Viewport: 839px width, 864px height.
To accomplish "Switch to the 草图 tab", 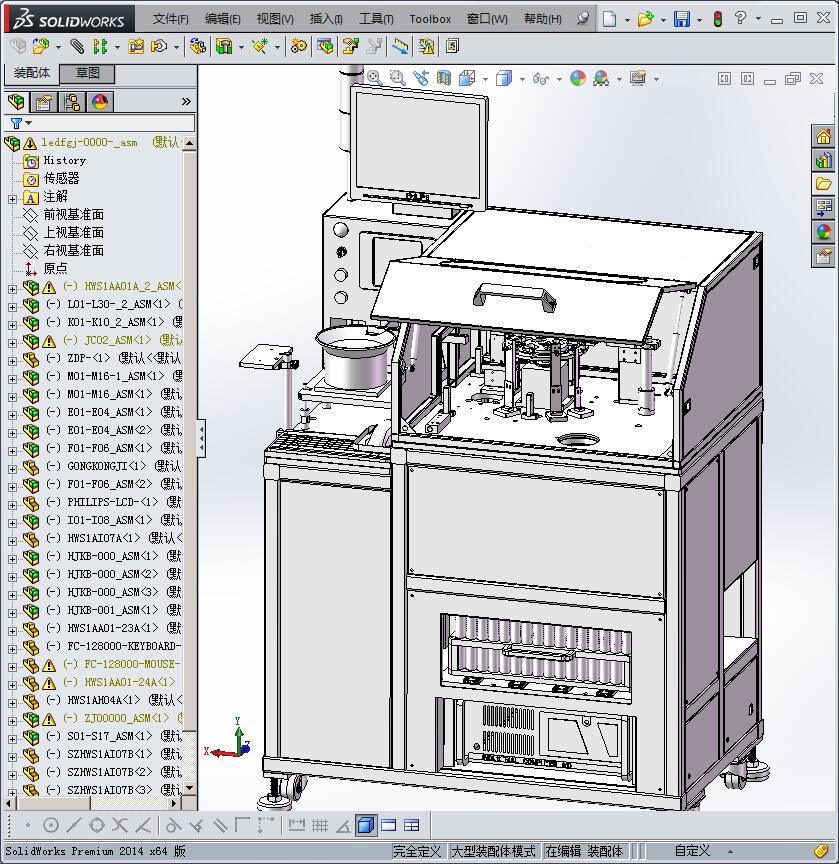I will click(87, 73).
